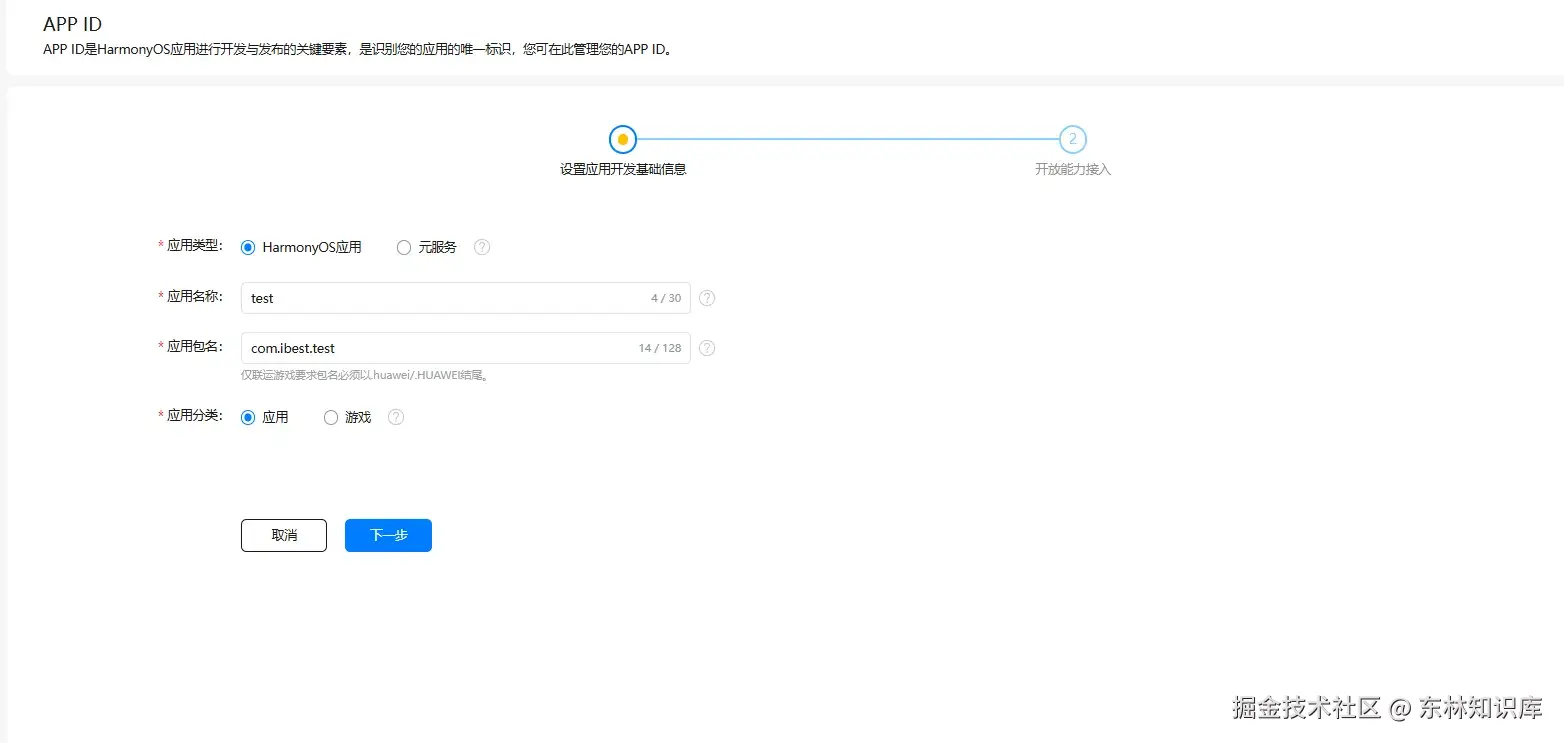This screenshot has width=1564, height=743.
Task: Open help icon next to 游戏 option
Action: click(396, 417)
